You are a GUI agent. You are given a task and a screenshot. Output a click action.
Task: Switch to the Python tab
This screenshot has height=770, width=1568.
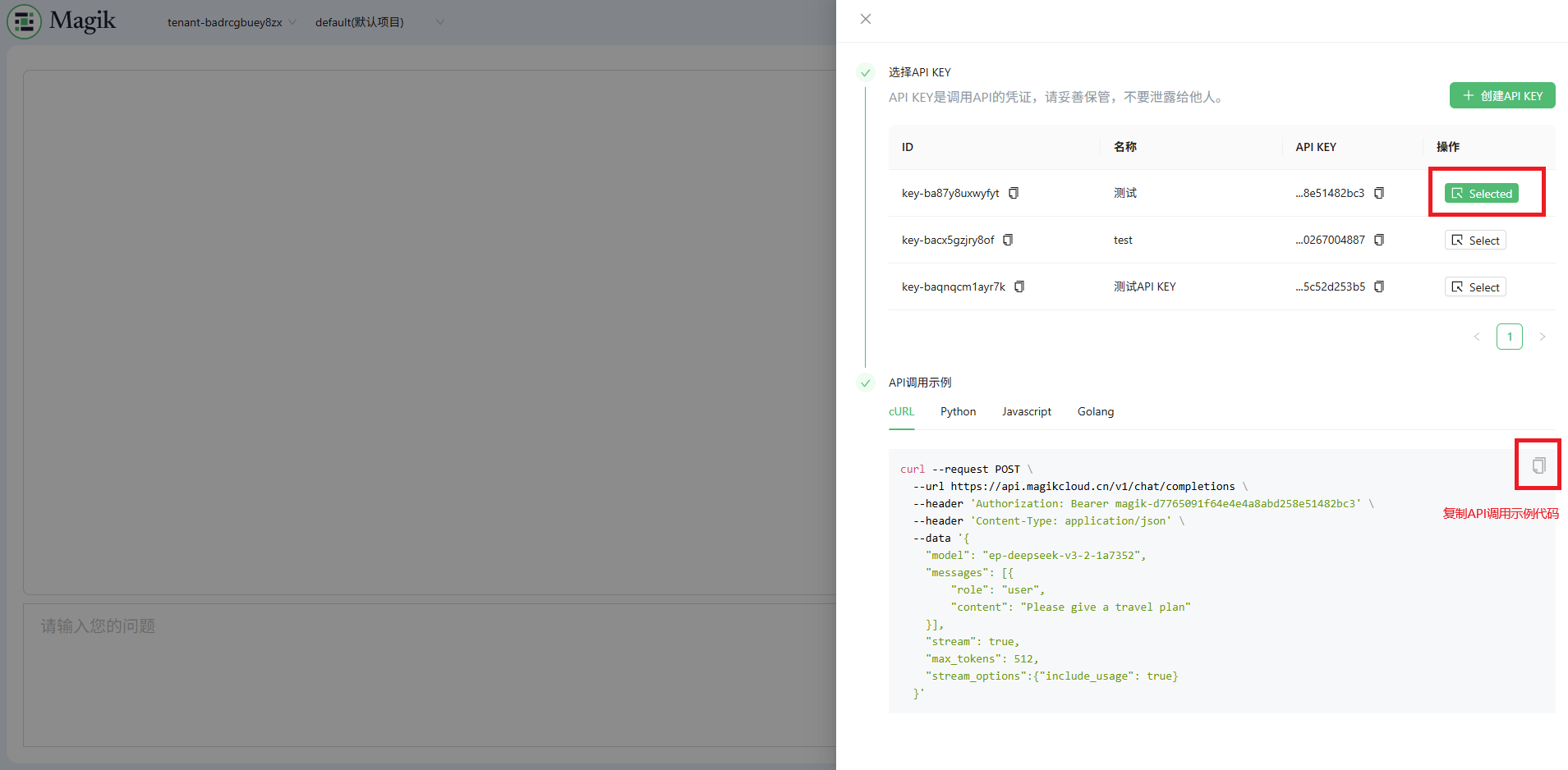tap(958, 411)
